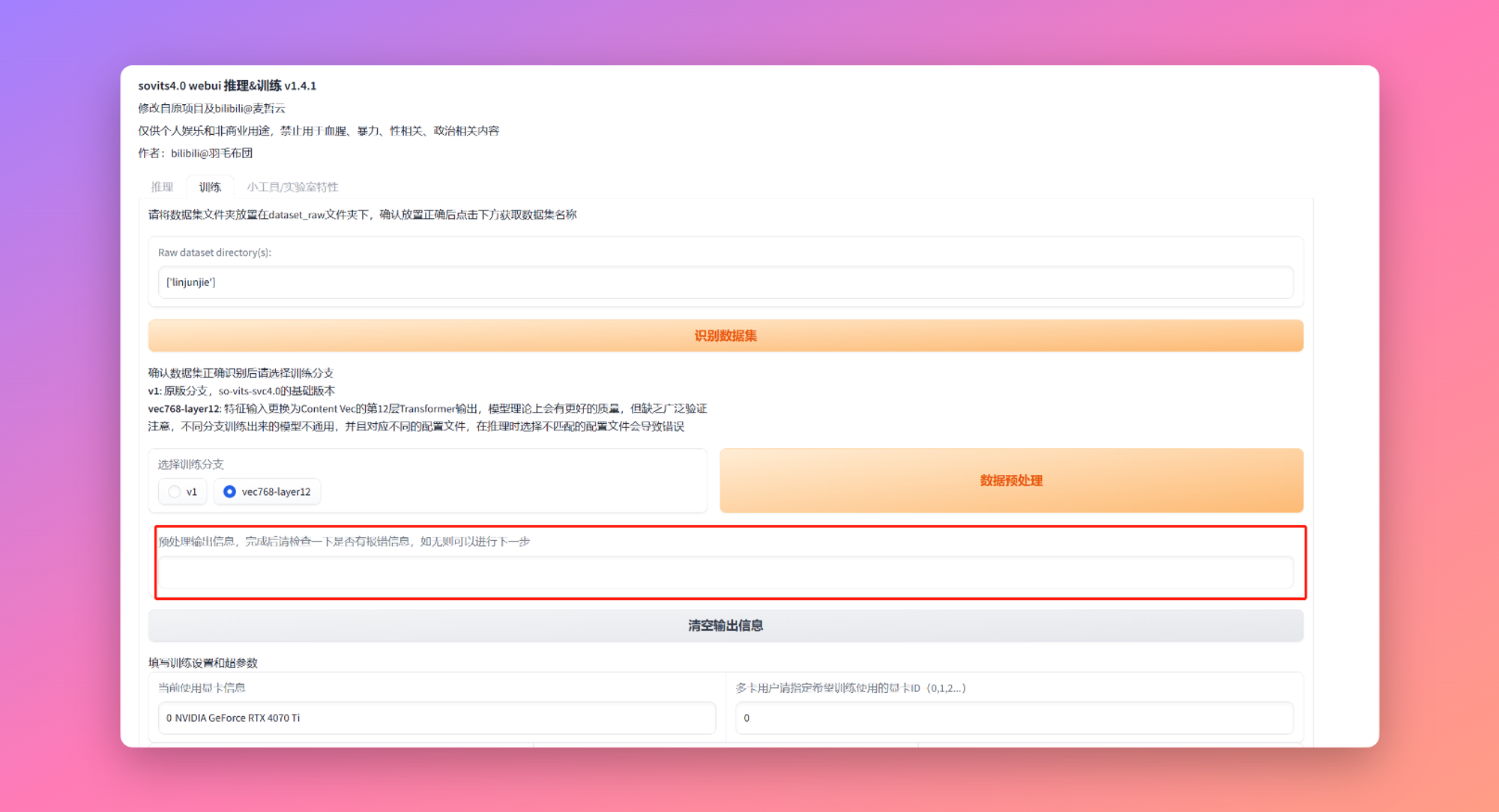Screen dimensions: 1499x812
Task: Choose the vec768-layer12 radio option
Action: point(230,491)
